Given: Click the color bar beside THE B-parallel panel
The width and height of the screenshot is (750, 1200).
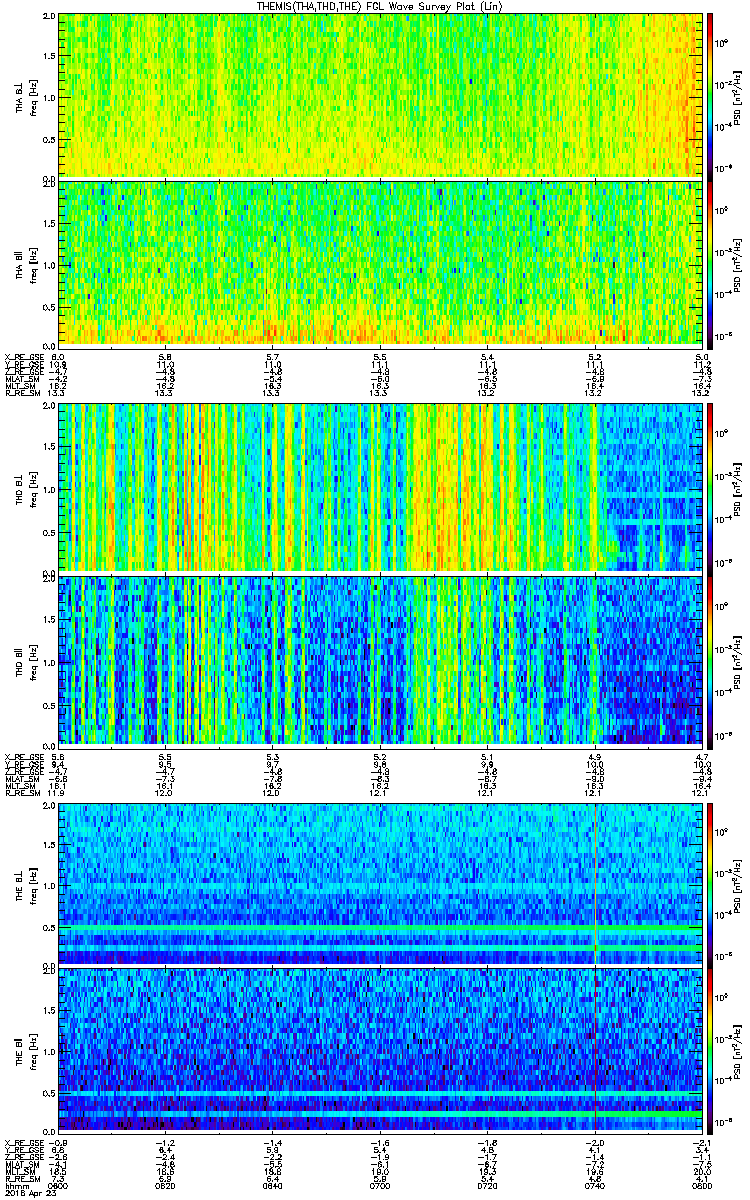Looking at the screenshot, I should (x=711, y=1050).
